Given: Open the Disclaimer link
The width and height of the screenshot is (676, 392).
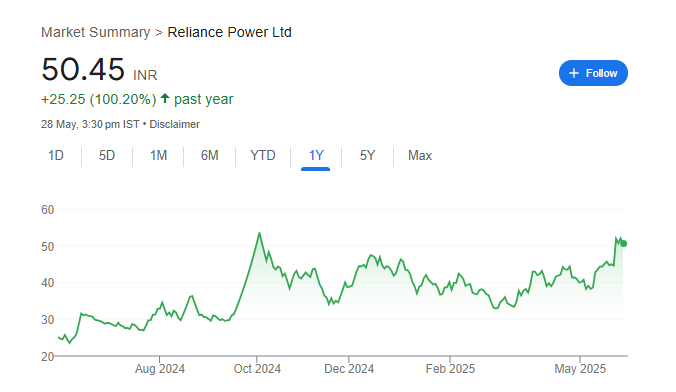Looking at the screenshot, I should point(175,124).
